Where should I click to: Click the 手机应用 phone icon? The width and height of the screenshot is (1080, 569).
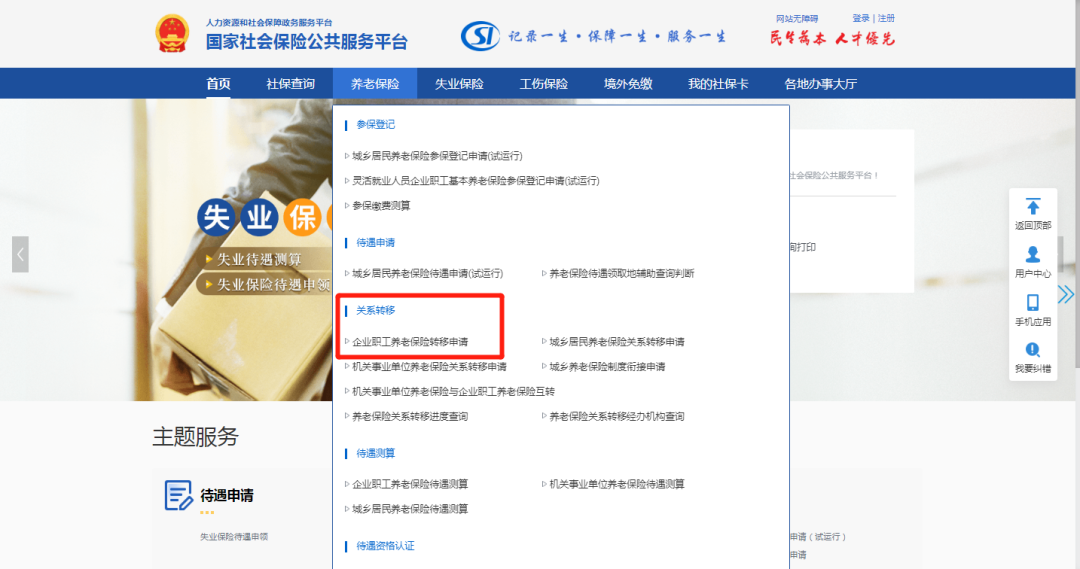pos(1033,303)
